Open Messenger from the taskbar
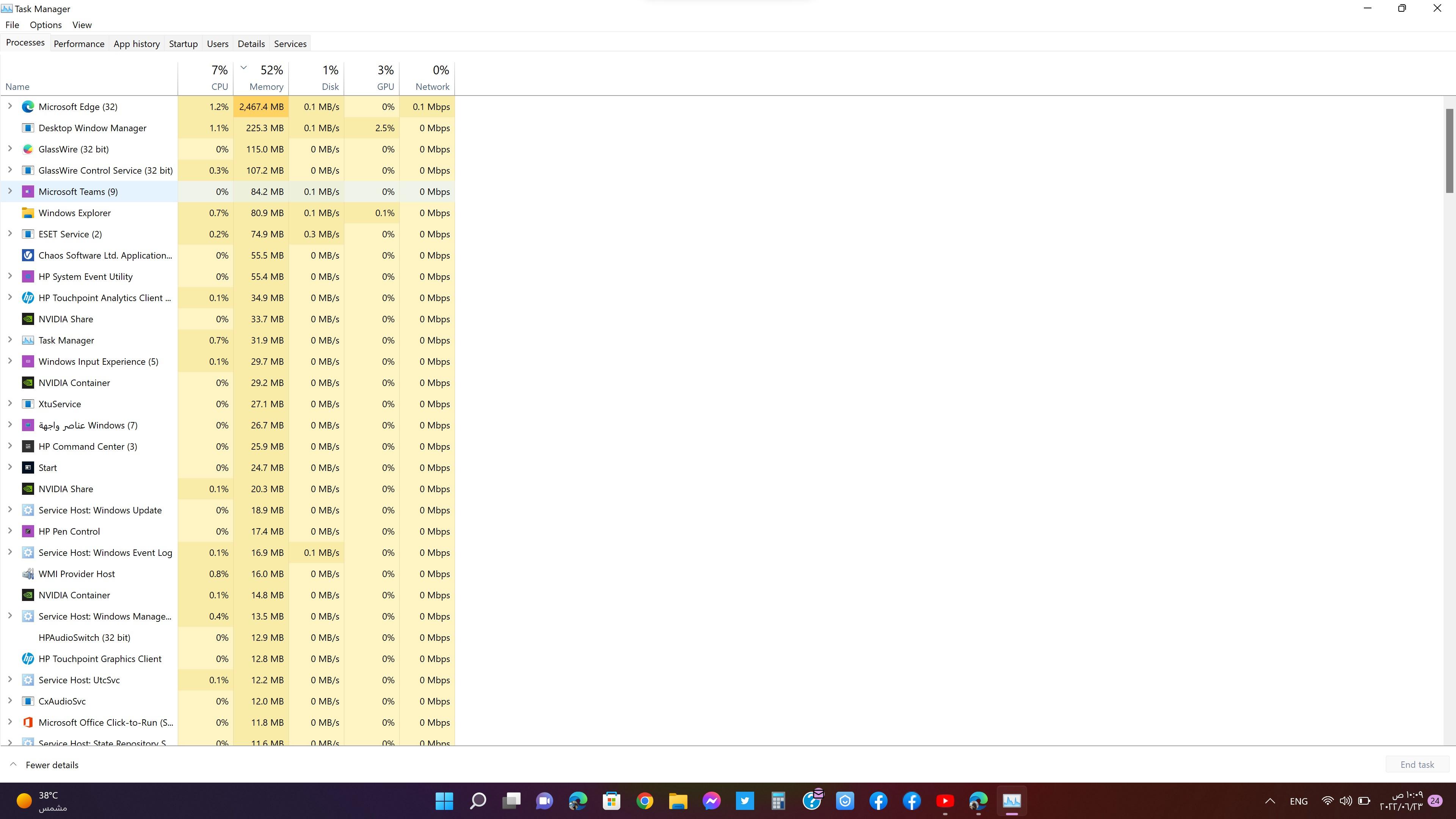The width and height of the screenshot is (1456, 819). [711, 801]
